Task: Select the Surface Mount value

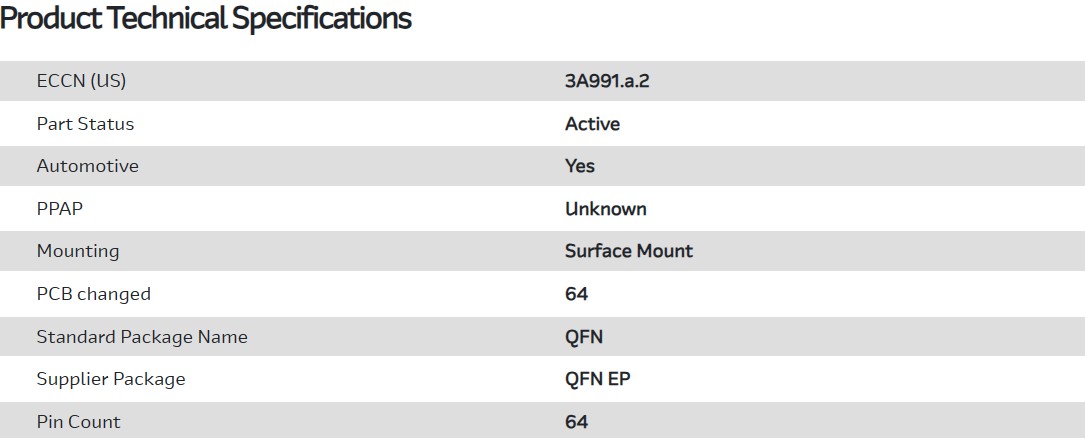Action: click(x=629, y=251)
